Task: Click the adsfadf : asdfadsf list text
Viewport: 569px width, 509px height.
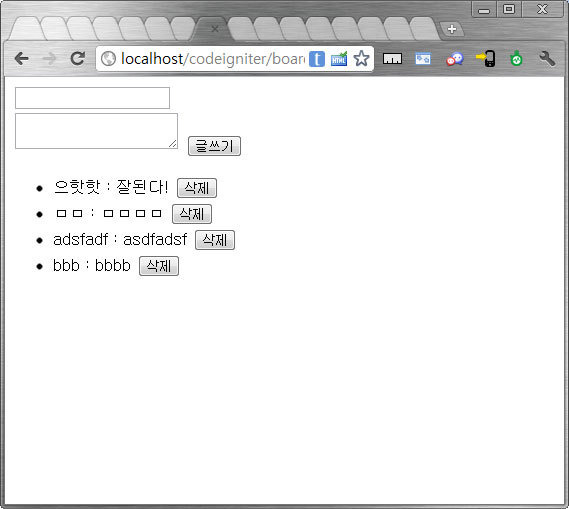Action: click(120, 240)
